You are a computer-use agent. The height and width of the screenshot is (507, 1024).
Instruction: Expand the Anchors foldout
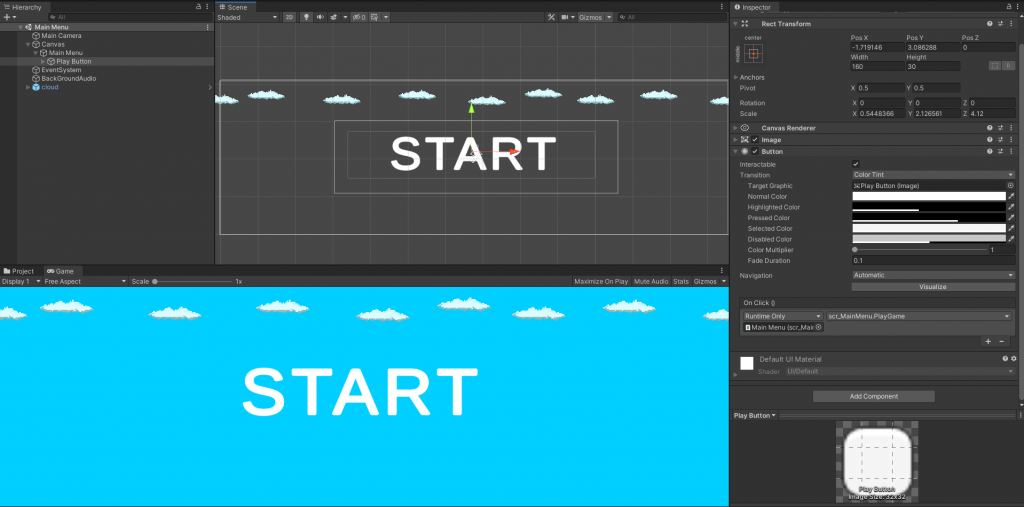[x=737, y=77]
